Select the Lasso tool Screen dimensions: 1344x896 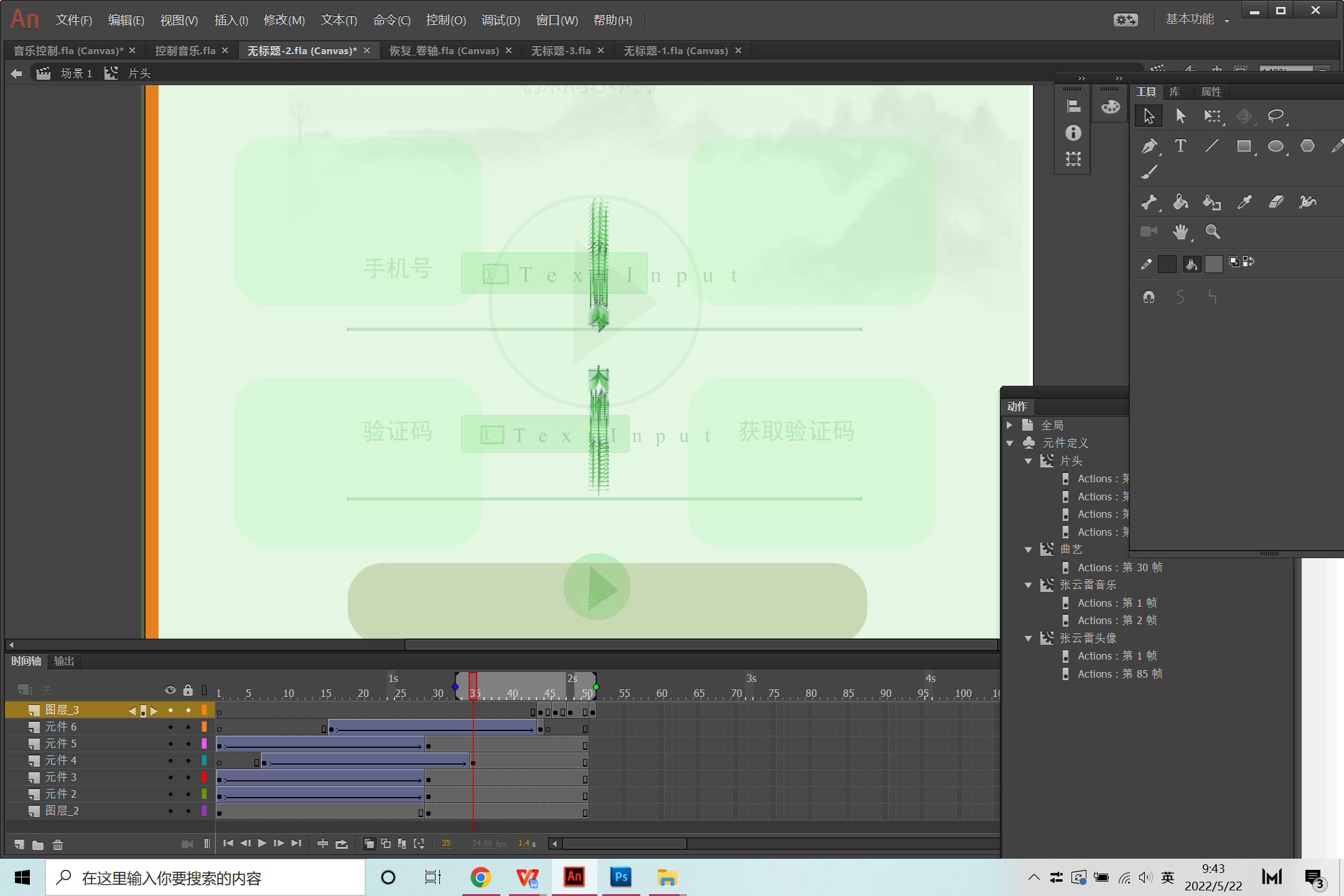1276,116
